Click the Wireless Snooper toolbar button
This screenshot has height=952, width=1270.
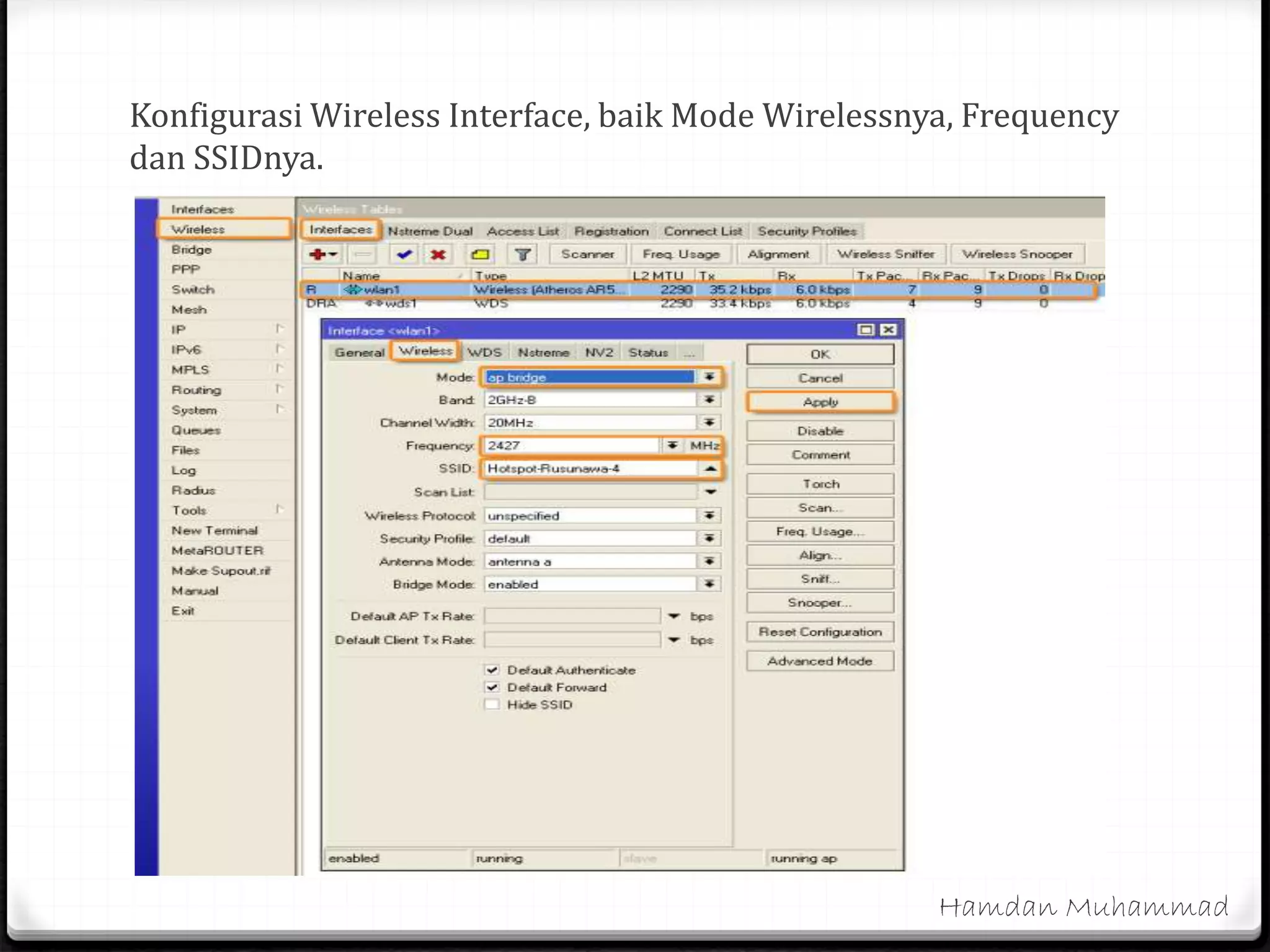(x=1017, y=254)
